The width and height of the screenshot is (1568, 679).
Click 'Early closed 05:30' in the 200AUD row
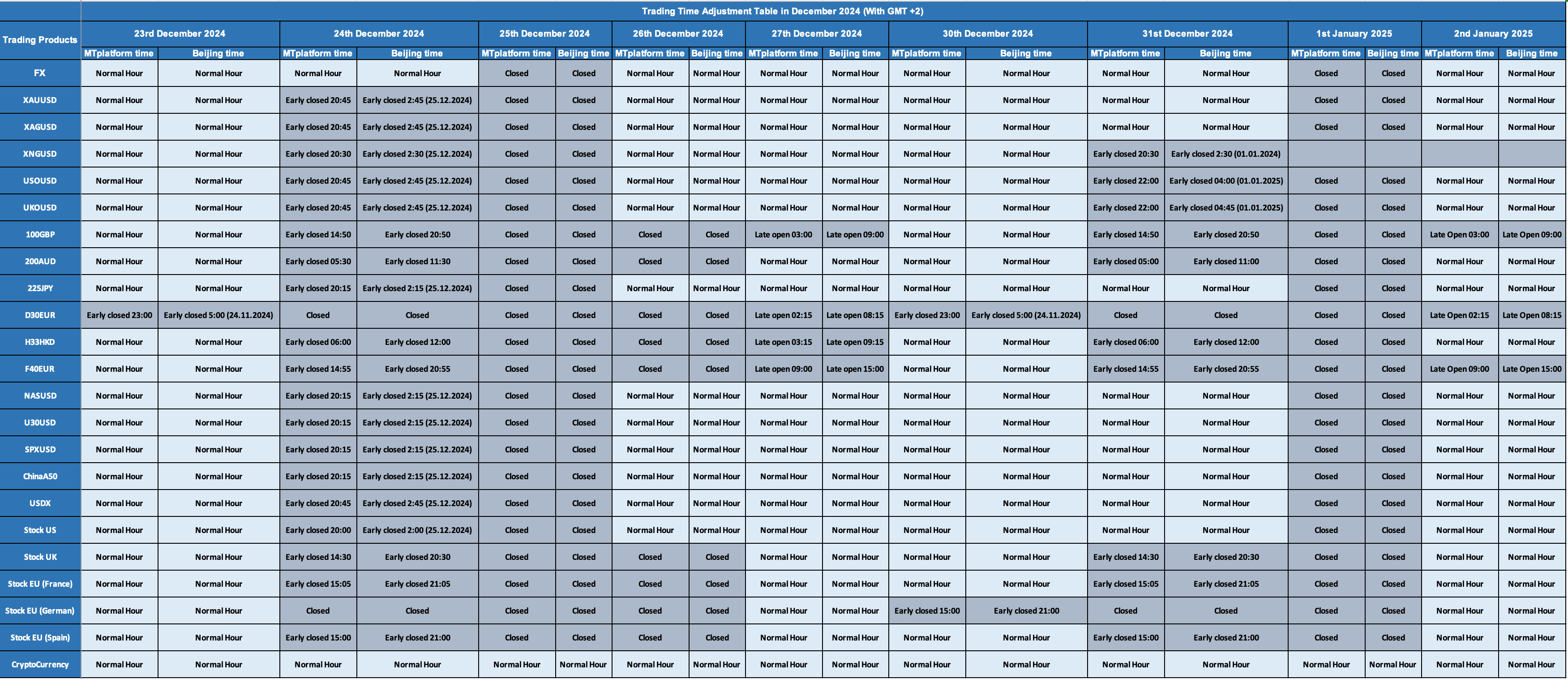(x=318, y=261)
